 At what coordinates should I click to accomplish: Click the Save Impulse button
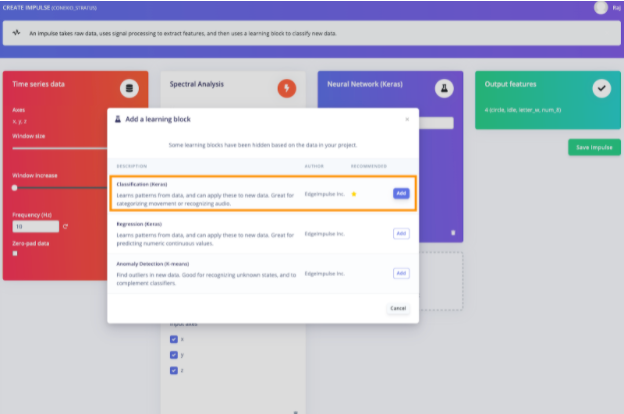pyautogui.click(x=594, y=148)
